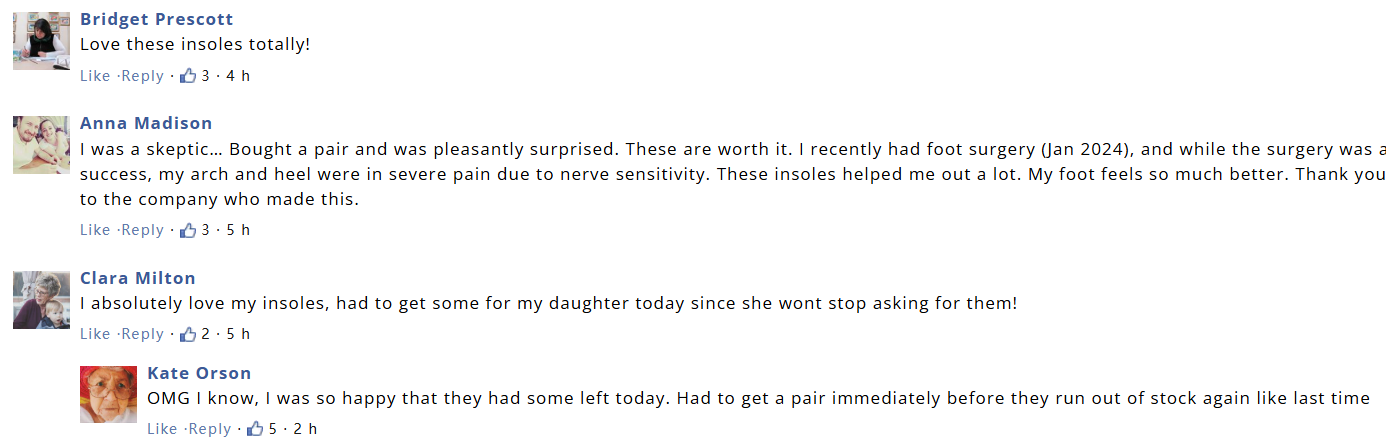Open Bridget Prescott's profile name link

(157, 19)
